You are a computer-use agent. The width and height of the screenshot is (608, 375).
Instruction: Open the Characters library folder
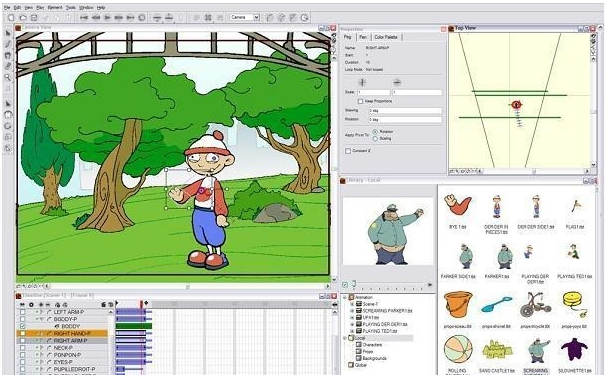click(x=369, y=345)
